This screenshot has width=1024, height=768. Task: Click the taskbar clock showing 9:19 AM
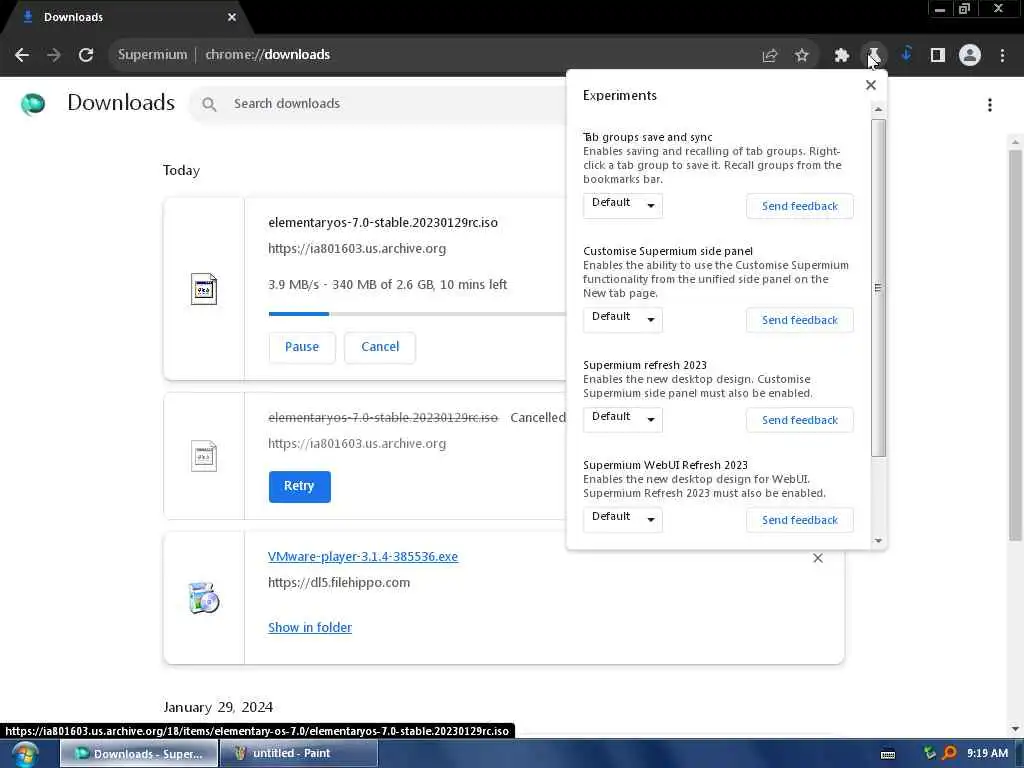click(987, 753)
